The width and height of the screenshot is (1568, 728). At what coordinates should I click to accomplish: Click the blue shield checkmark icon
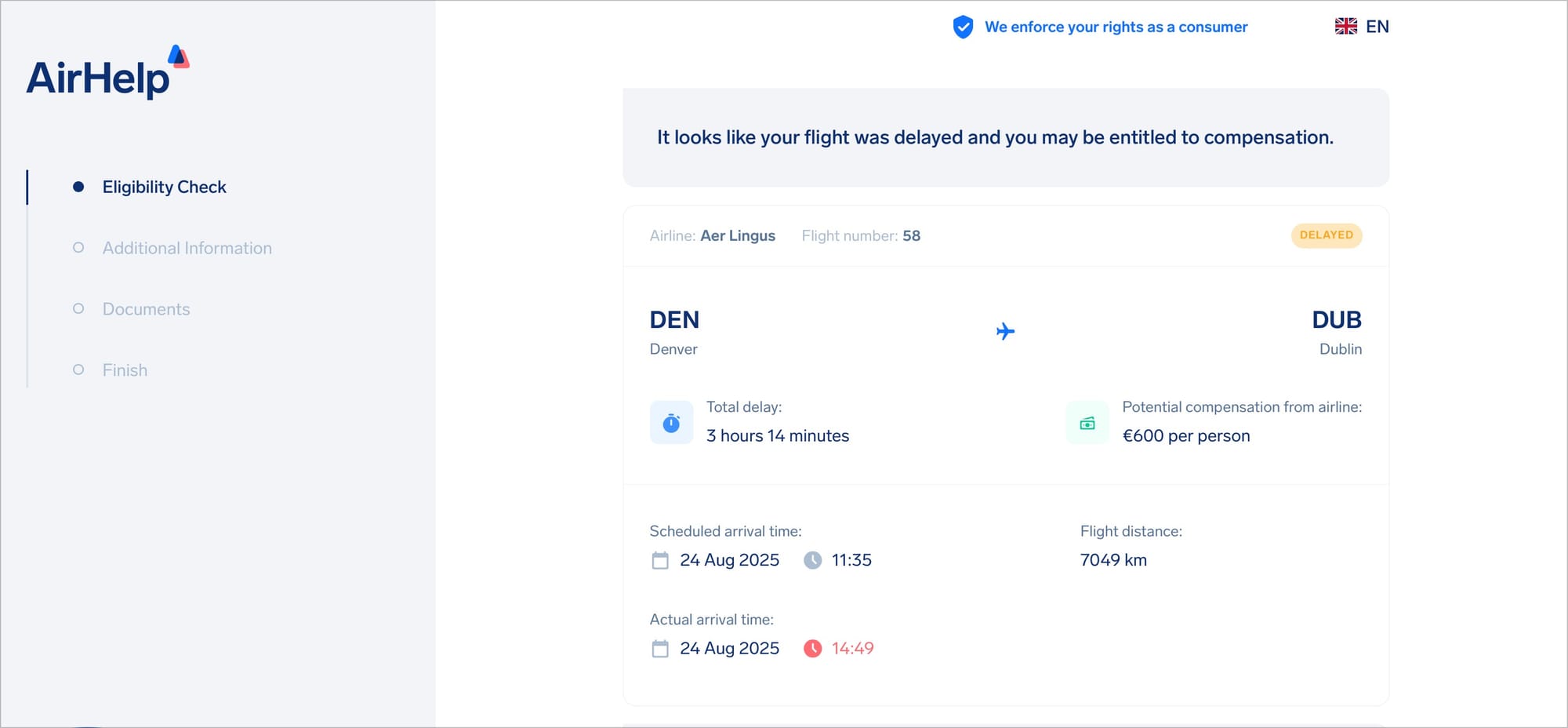pyautogui.click(x=963, y=27)
